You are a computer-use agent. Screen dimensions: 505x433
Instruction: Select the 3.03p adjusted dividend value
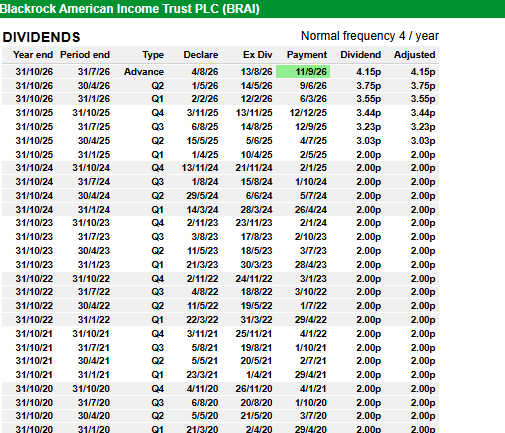tap(423, 141)
